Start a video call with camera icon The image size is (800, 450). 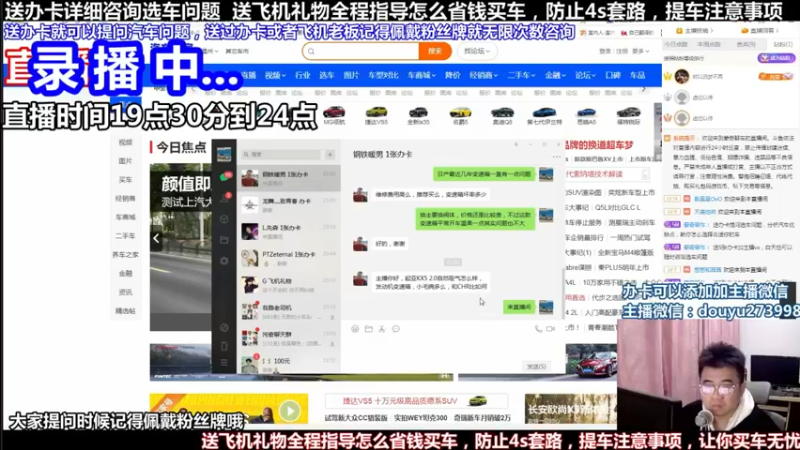(551, 329)
